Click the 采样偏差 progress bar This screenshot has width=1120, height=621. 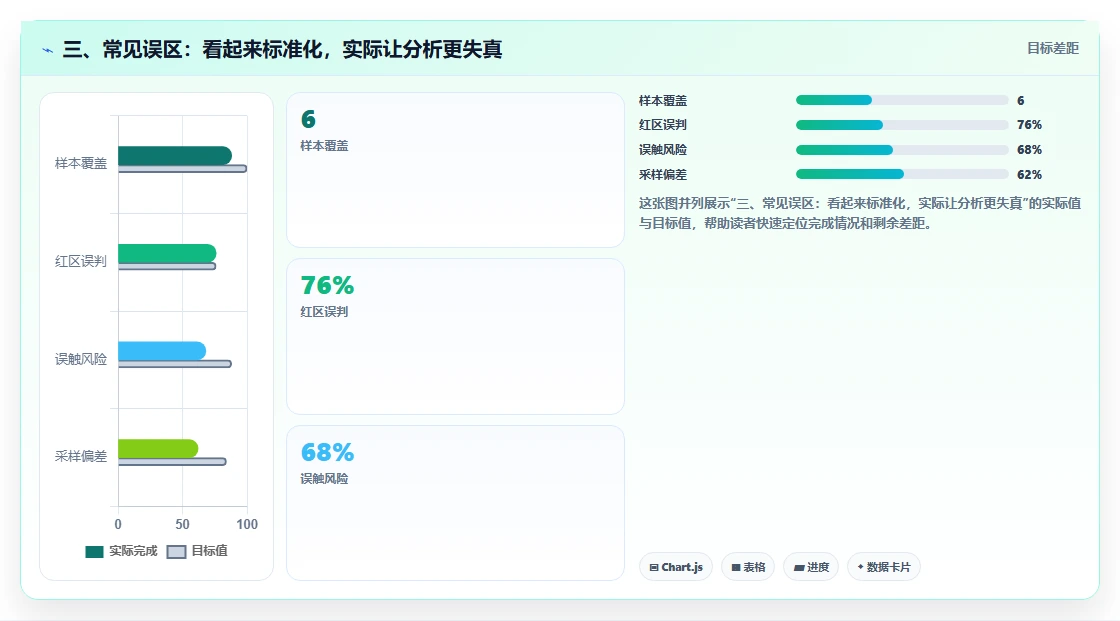(x=901, y=174)
